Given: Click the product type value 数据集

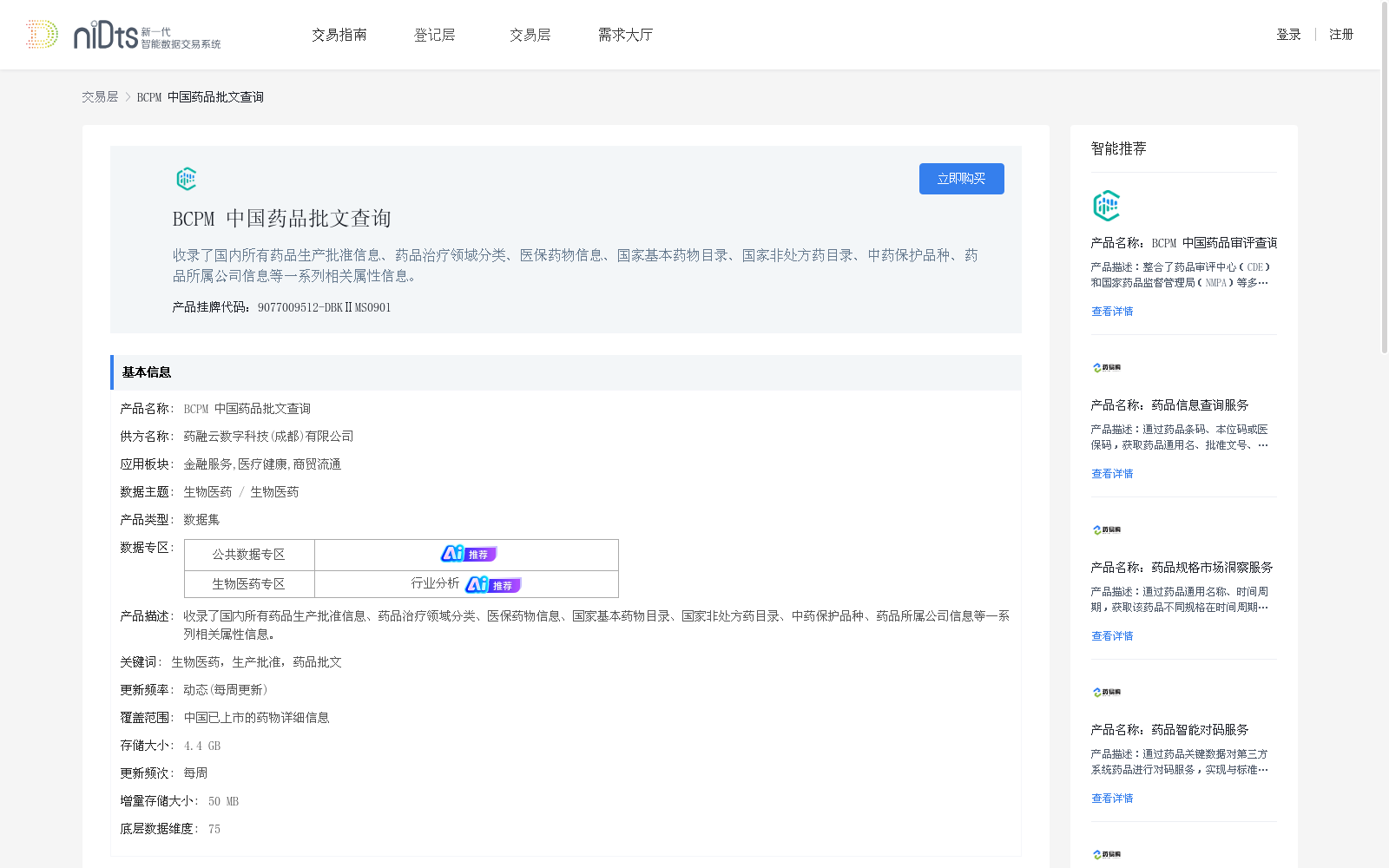Looking at the screenshot, I should pos(201,520).
